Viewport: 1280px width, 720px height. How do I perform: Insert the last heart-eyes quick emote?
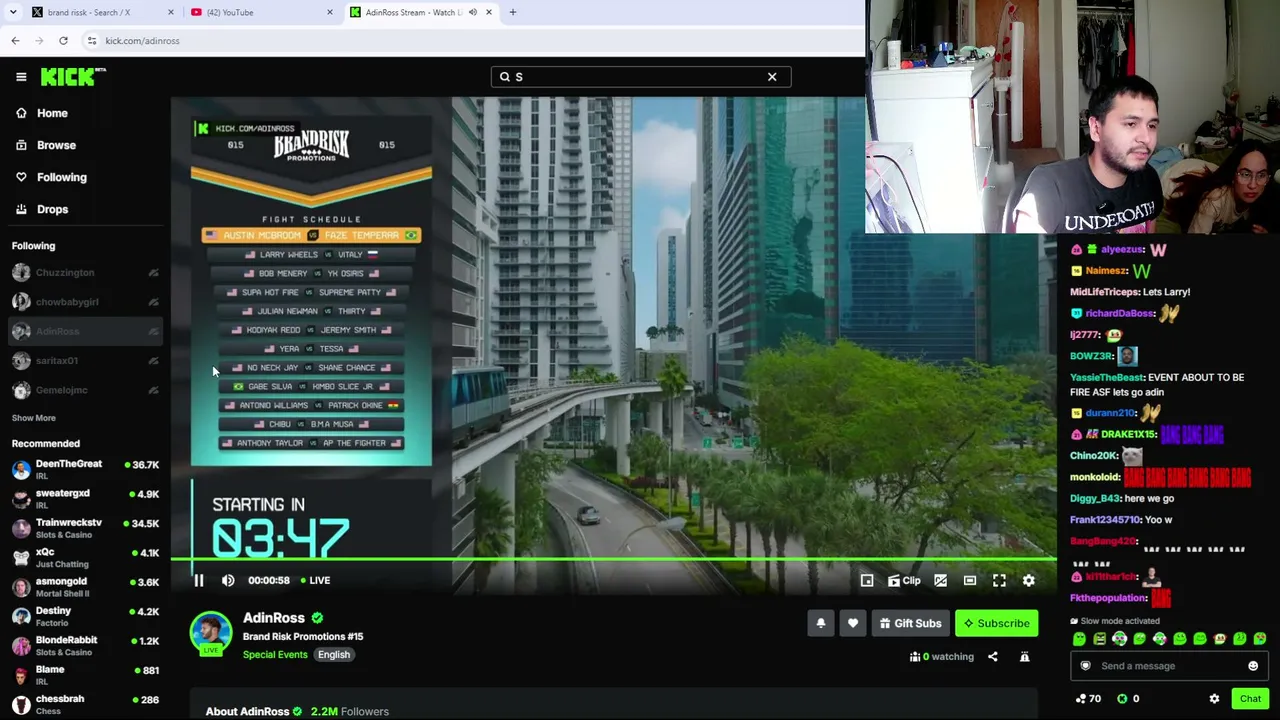click(1259, 639)
